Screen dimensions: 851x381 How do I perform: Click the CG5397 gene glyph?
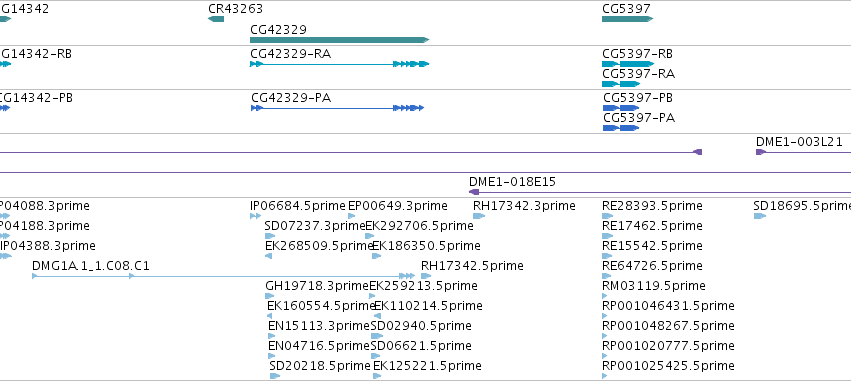pyautogui.click(x=627, y=19)
